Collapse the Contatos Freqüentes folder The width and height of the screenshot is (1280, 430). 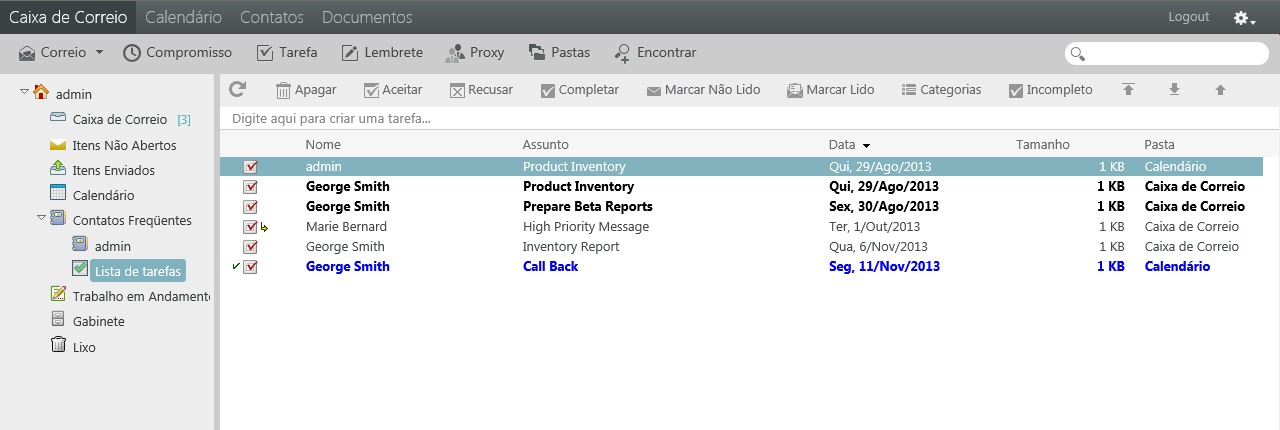pos(42,217)
